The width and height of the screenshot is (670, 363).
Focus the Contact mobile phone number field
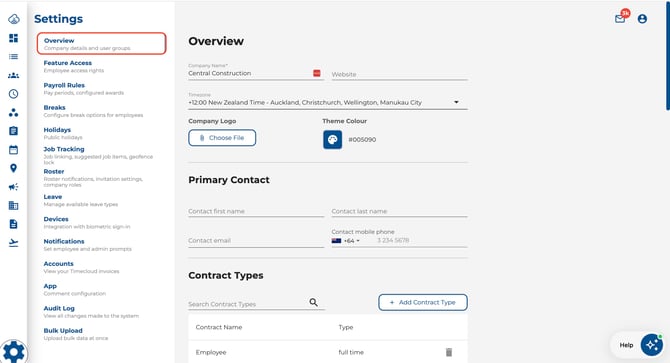(421, 240)
